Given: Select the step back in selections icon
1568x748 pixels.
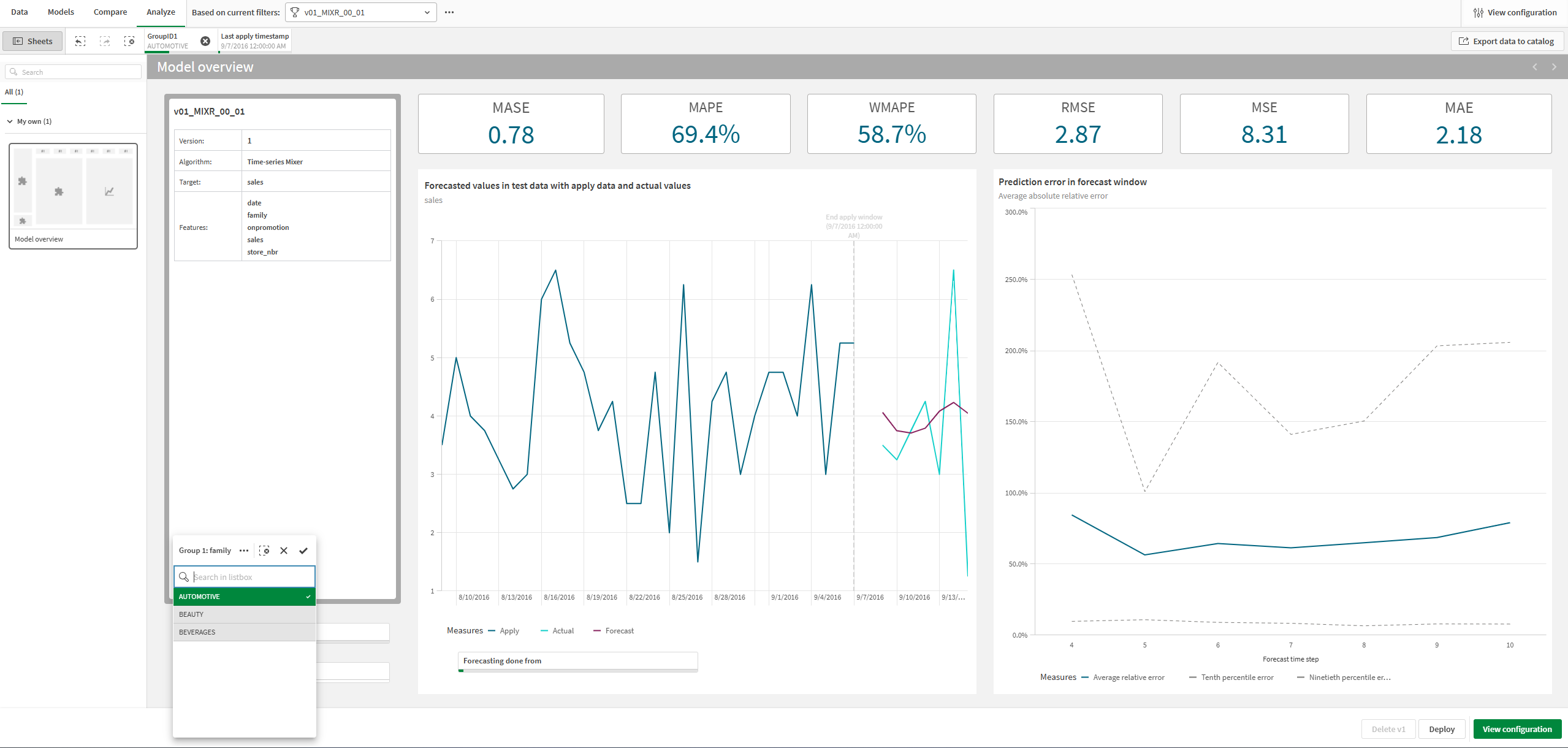Looking at the screenshot, I should coord(80,41).
